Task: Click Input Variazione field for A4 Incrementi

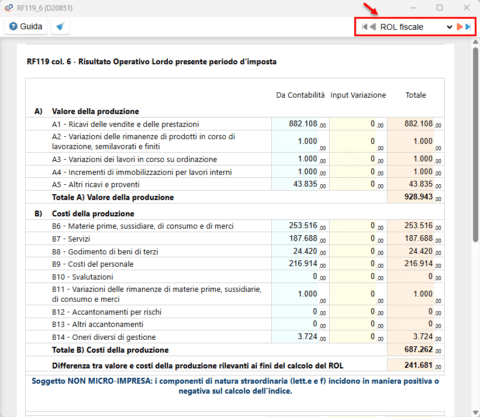Action: click(x=358, y=172)
